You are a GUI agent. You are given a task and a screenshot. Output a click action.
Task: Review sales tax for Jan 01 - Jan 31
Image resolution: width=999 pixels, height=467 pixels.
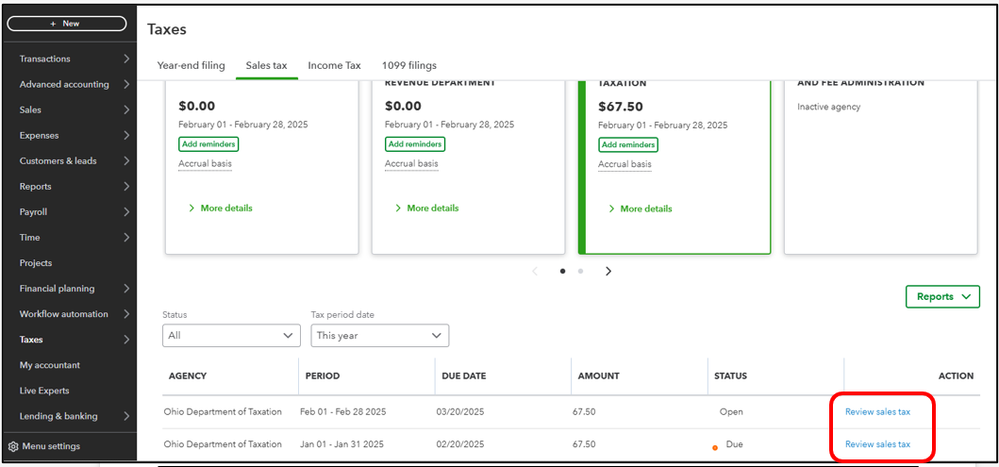point(877,444)
